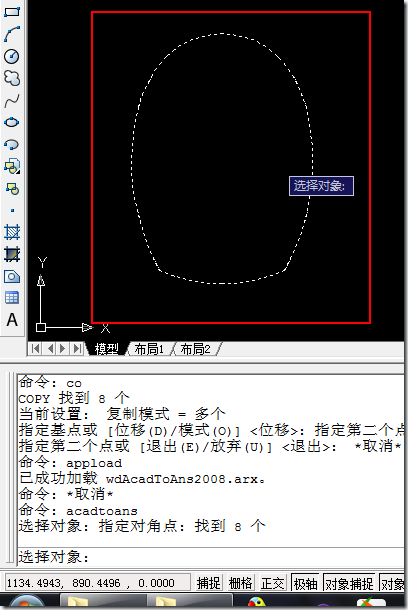Open the Insert Block tool
This screenshot has width=408, height=610.
12,167
